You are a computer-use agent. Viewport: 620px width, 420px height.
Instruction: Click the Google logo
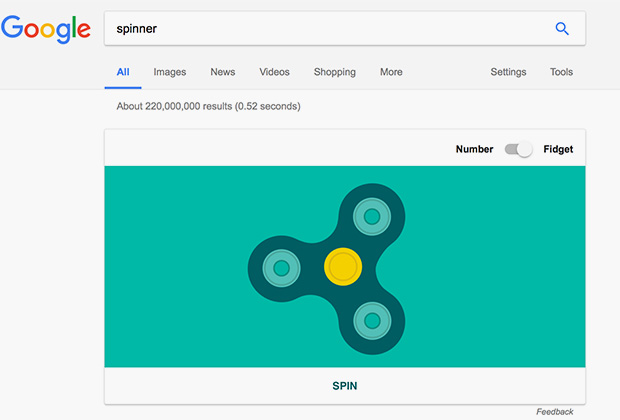point(47,29)
